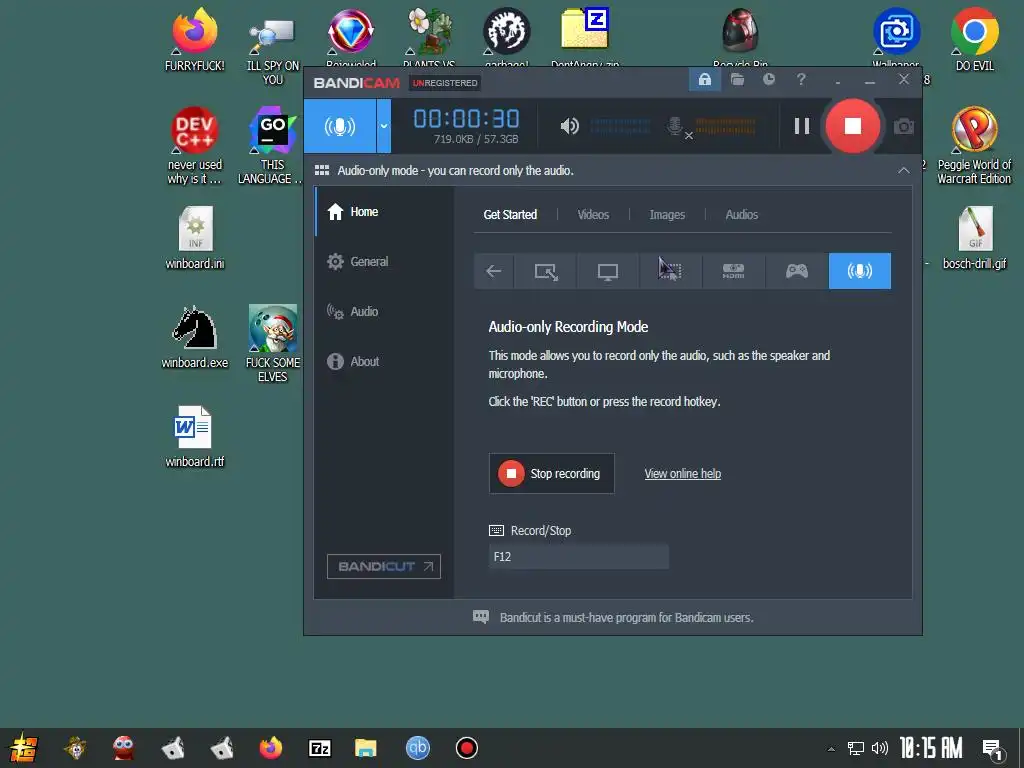Viewport: 1024px width, 768px height.
Task: Switch to the Get Started tab
Action: (510, 215)
